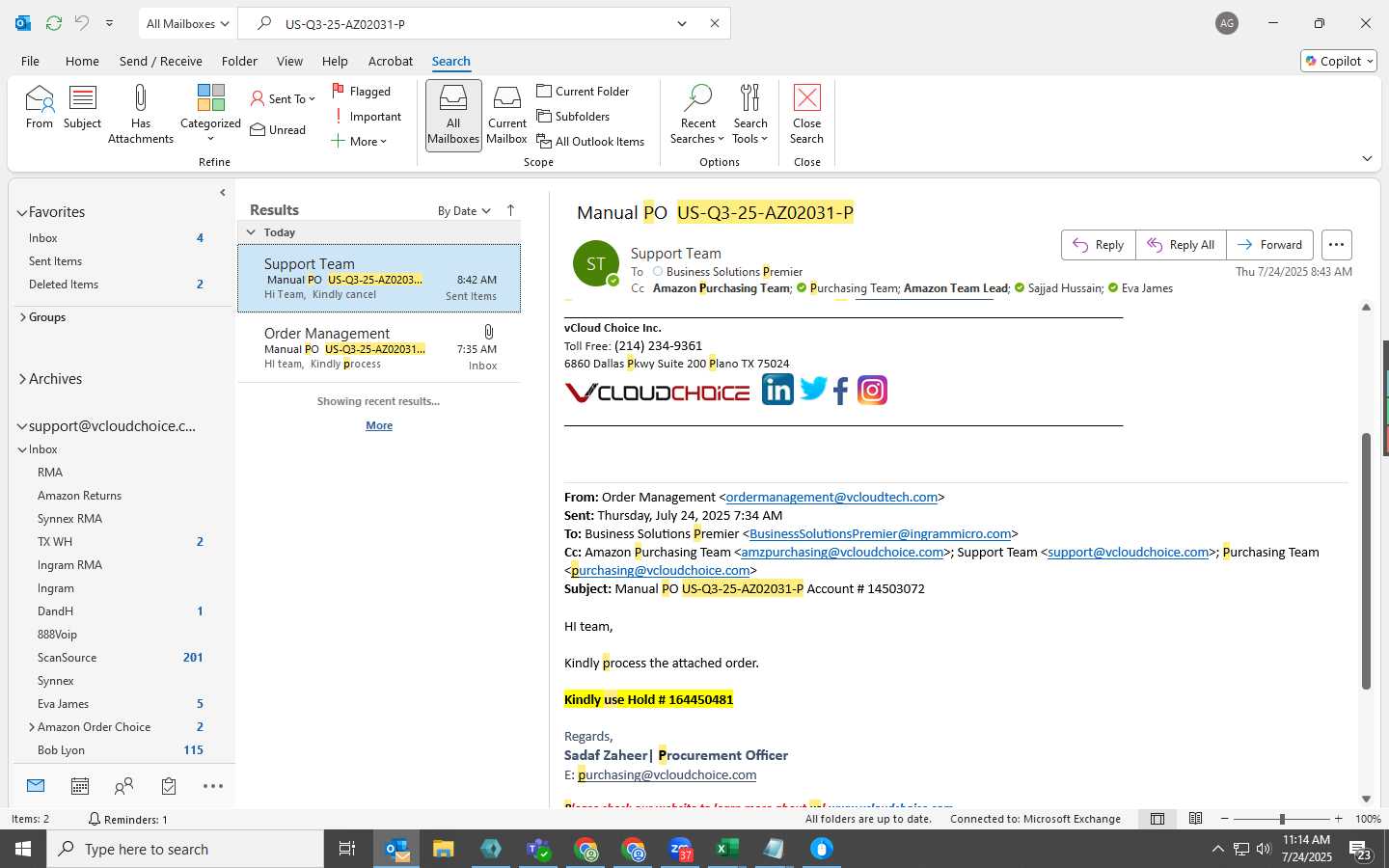The width and height of the screenshot is (1389, 868).
Task: Expand the Archives section
Action: pyautogui.click(x=21, y=379)
